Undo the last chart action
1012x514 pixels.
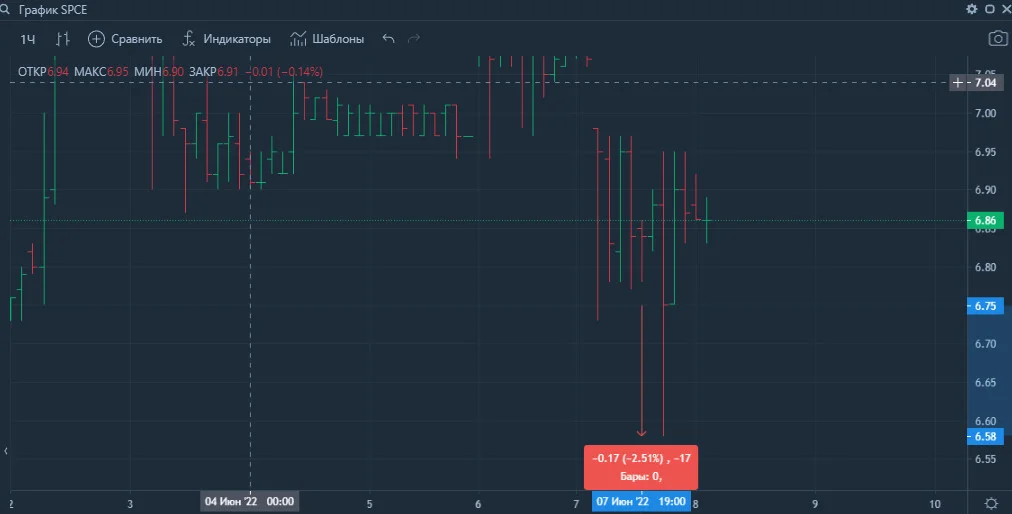click(388, 39)
